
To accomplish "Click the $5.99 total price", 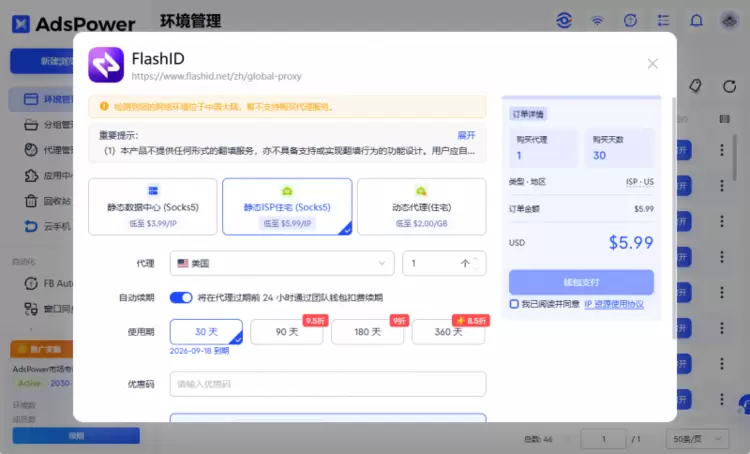I will (x=630, y=243).
